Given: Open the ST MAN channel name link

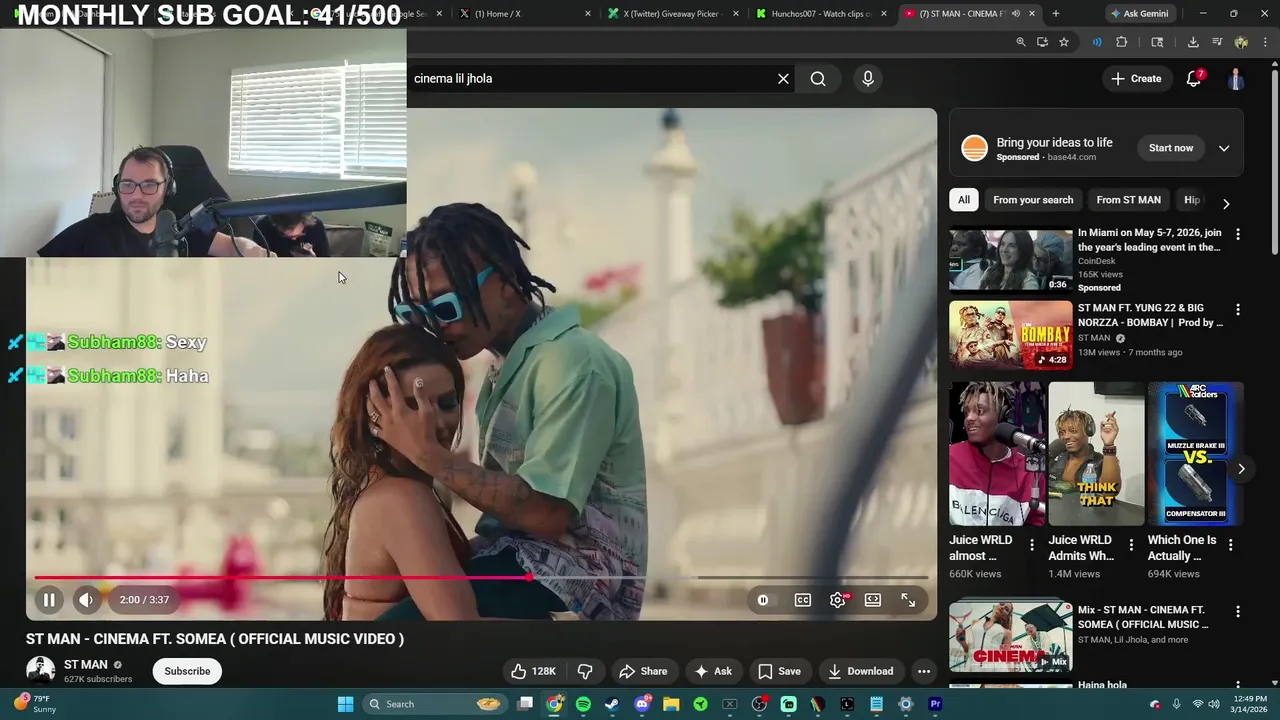Looking at the screenshot, I should click(85, 664).
